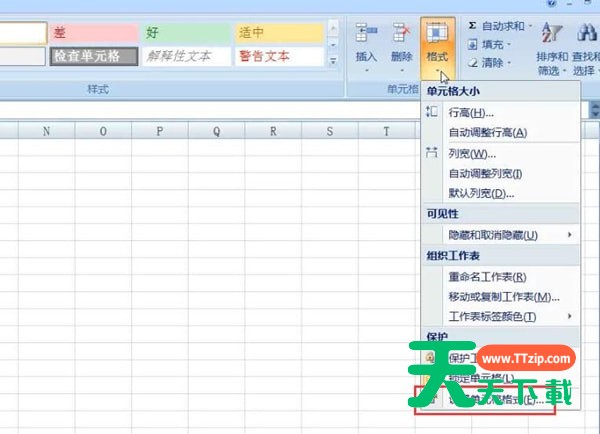Open the Delete (删除) dropdown arrow

click(x=402, y=70)
